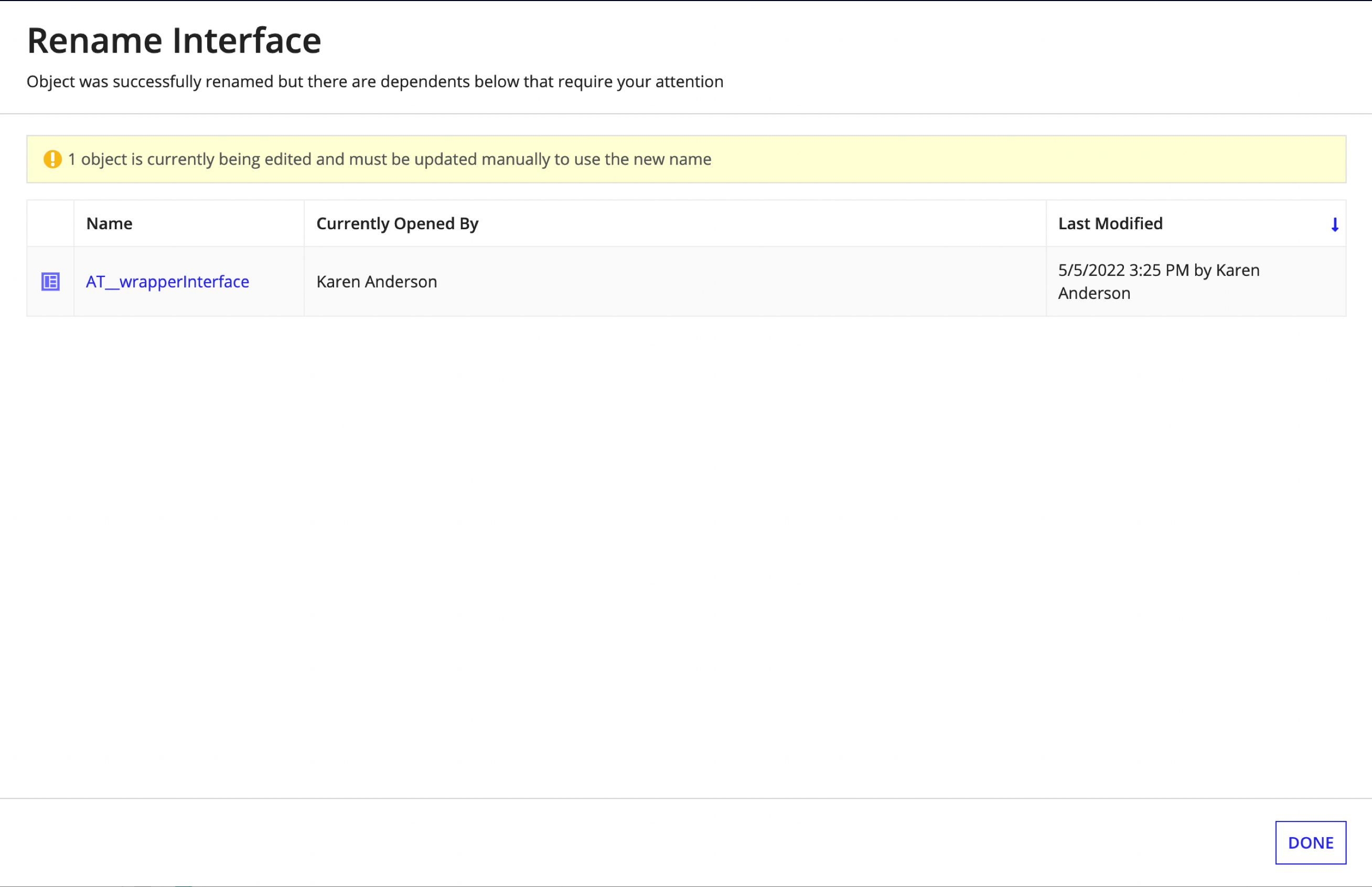Click the Rename Interface dialog title
Viewport: 1372px width, 887px height.
(x=174, y=41)
